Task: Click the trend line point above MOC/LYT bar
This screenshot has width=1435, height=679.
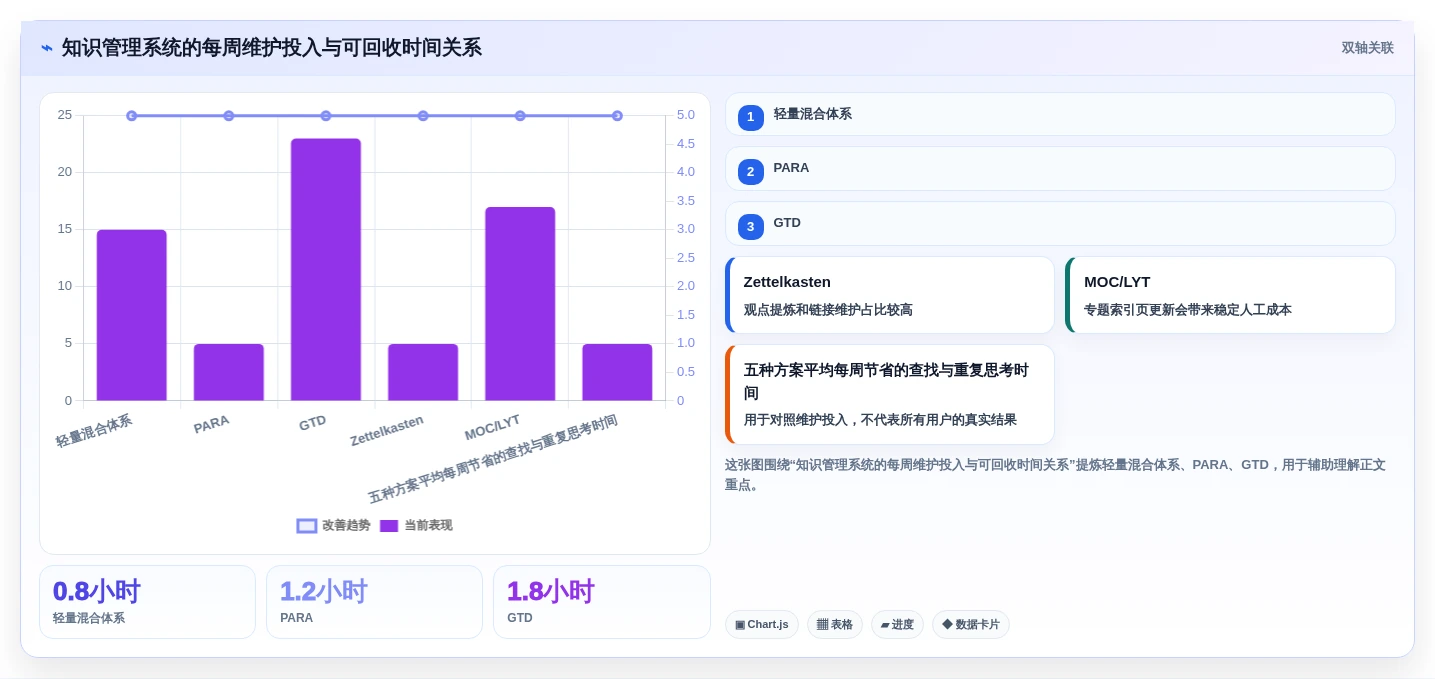Action: click(x=520, y=116)
